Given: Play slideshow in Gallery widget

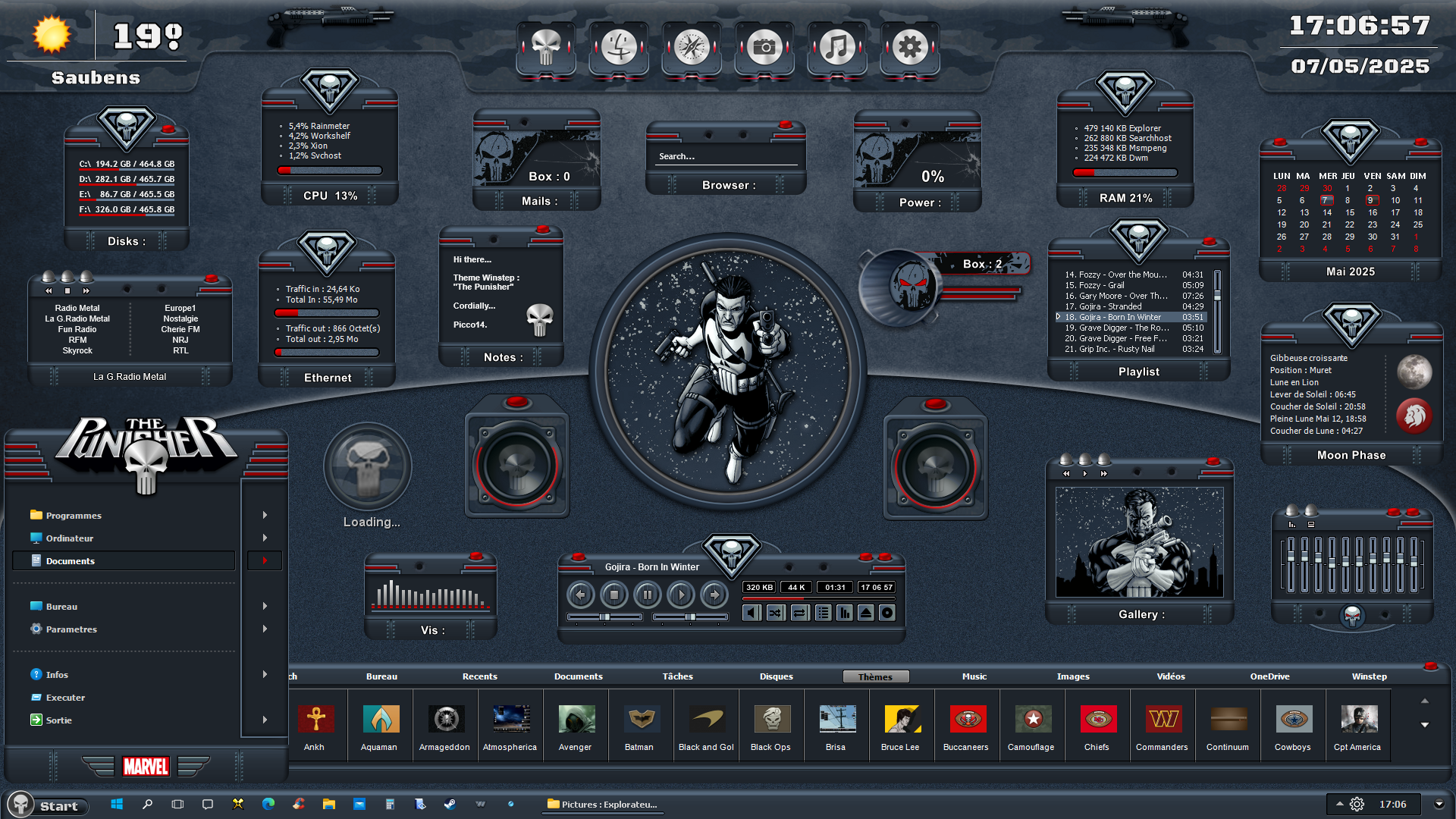Looking at the screenshot, I should tap(1085, 473).
